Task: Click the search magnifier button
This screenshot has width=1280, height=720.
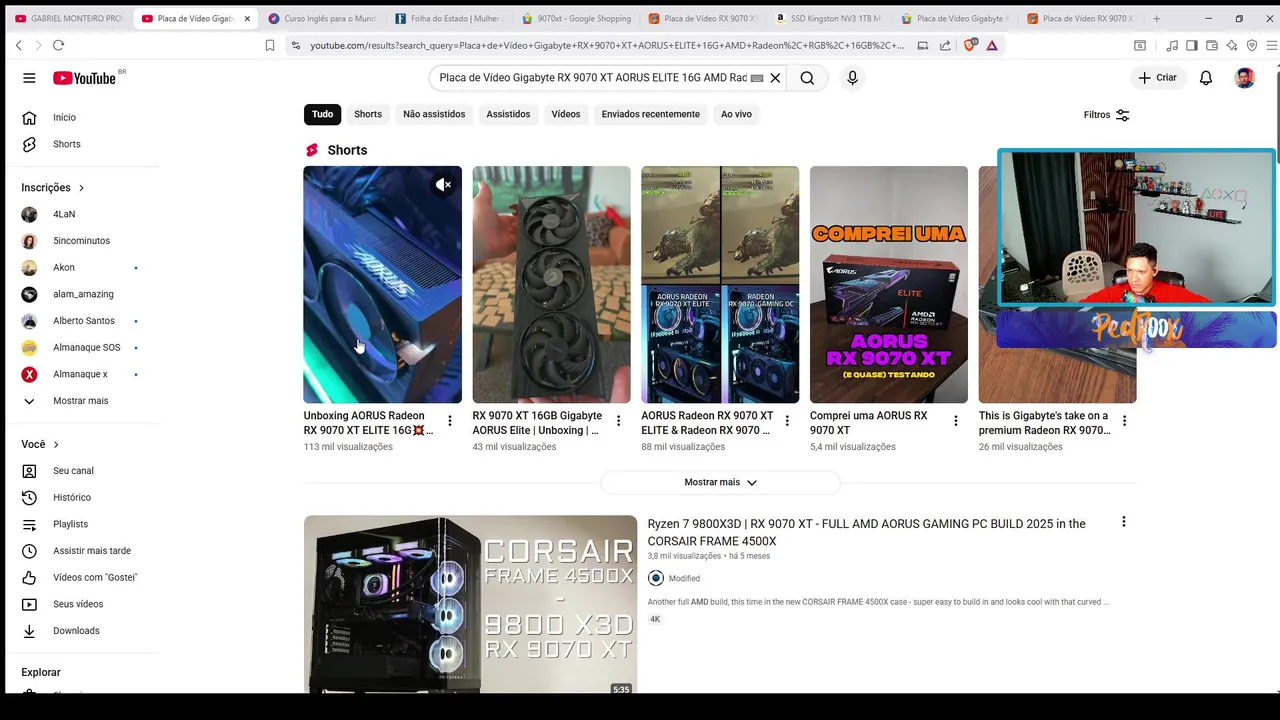Action: 807,78
